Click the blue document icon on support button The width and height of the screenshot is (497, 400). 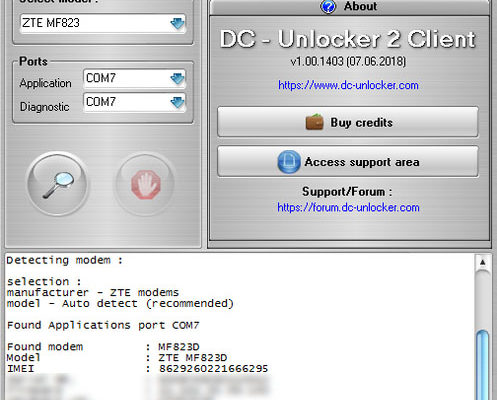pos(289,162)
